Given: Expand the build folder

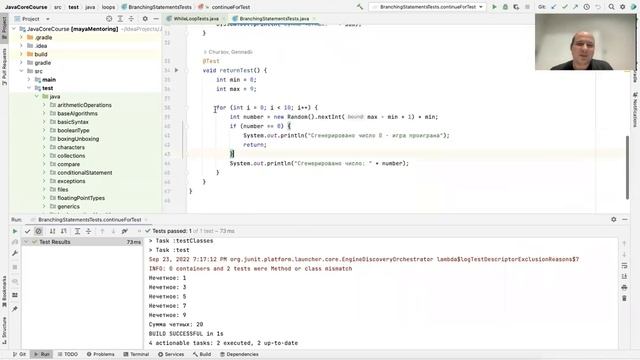Looking at the screenshot, I should click(22, 54).
